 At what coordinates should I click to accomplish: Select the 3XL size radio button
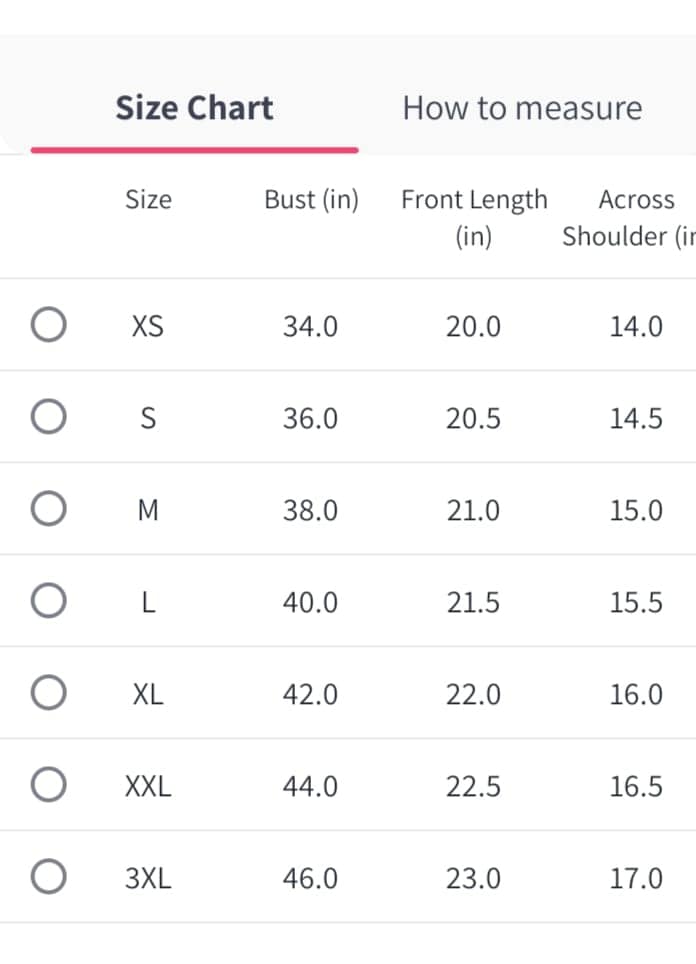coord(49,876)
